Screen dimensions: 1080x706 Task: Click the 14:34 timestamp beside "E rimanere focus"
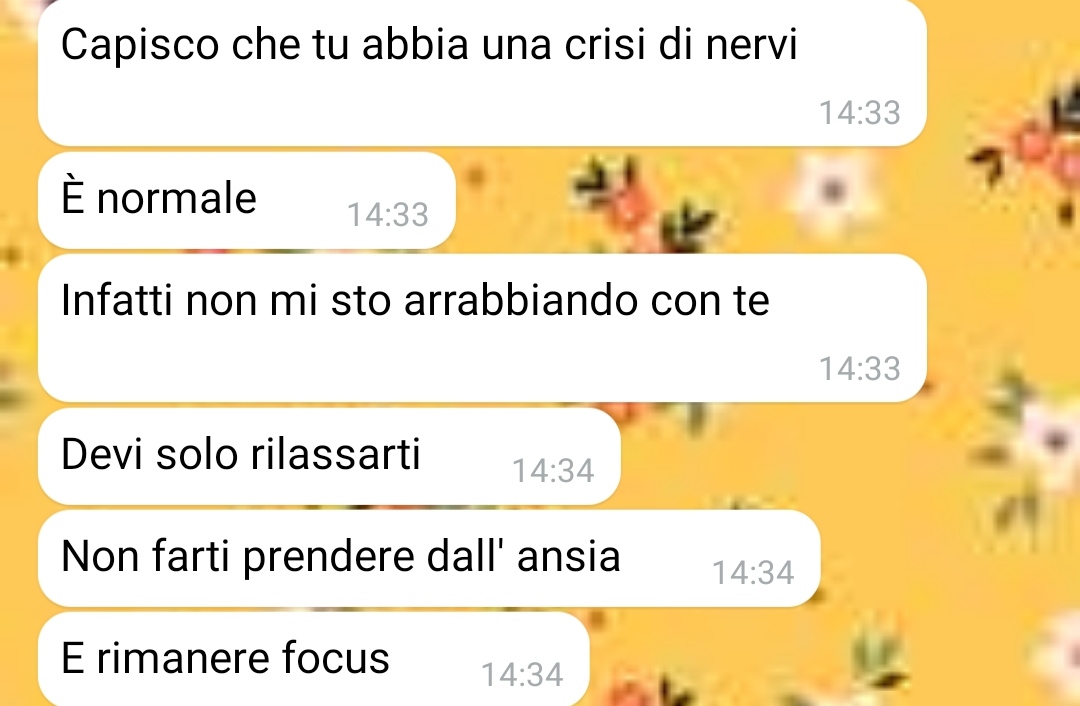pos(522,675)
